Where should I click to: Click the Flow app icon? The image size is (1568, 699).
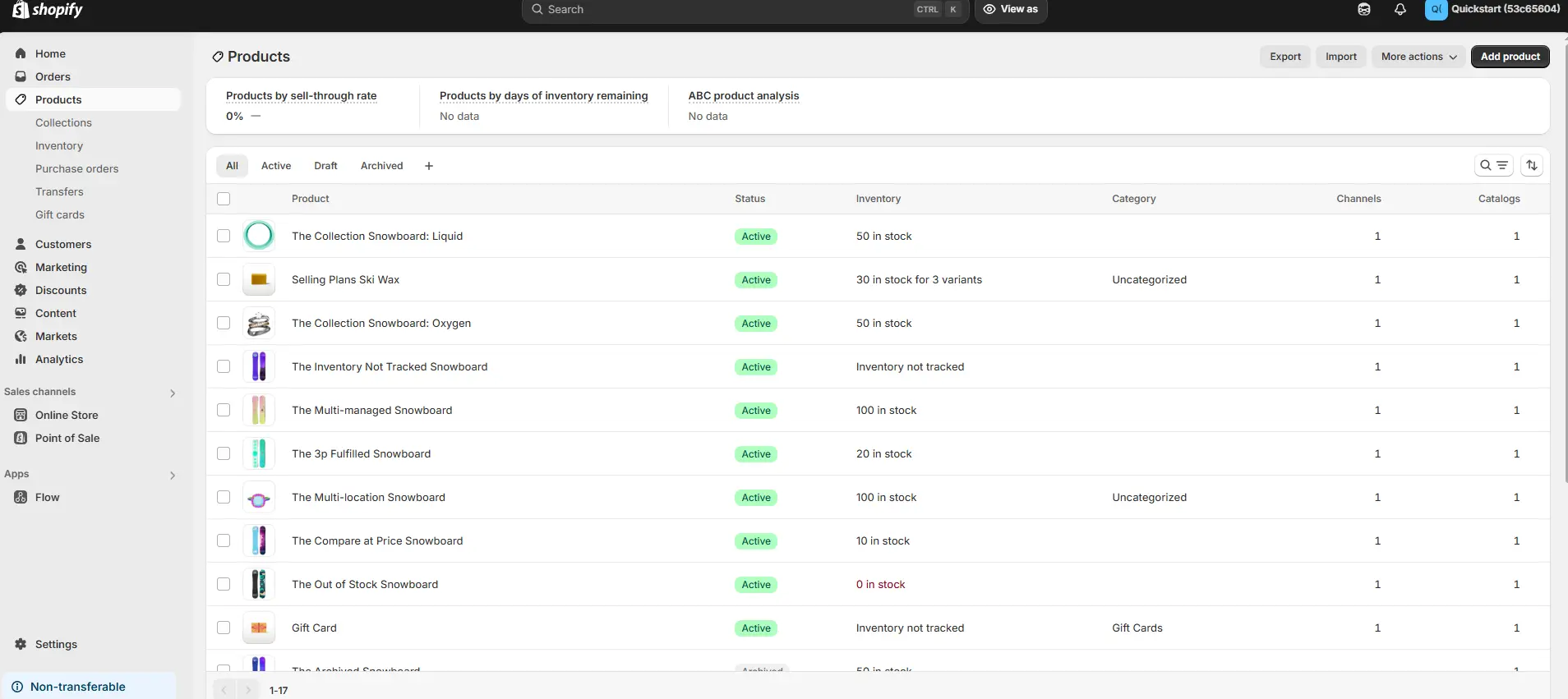[21, 497]
